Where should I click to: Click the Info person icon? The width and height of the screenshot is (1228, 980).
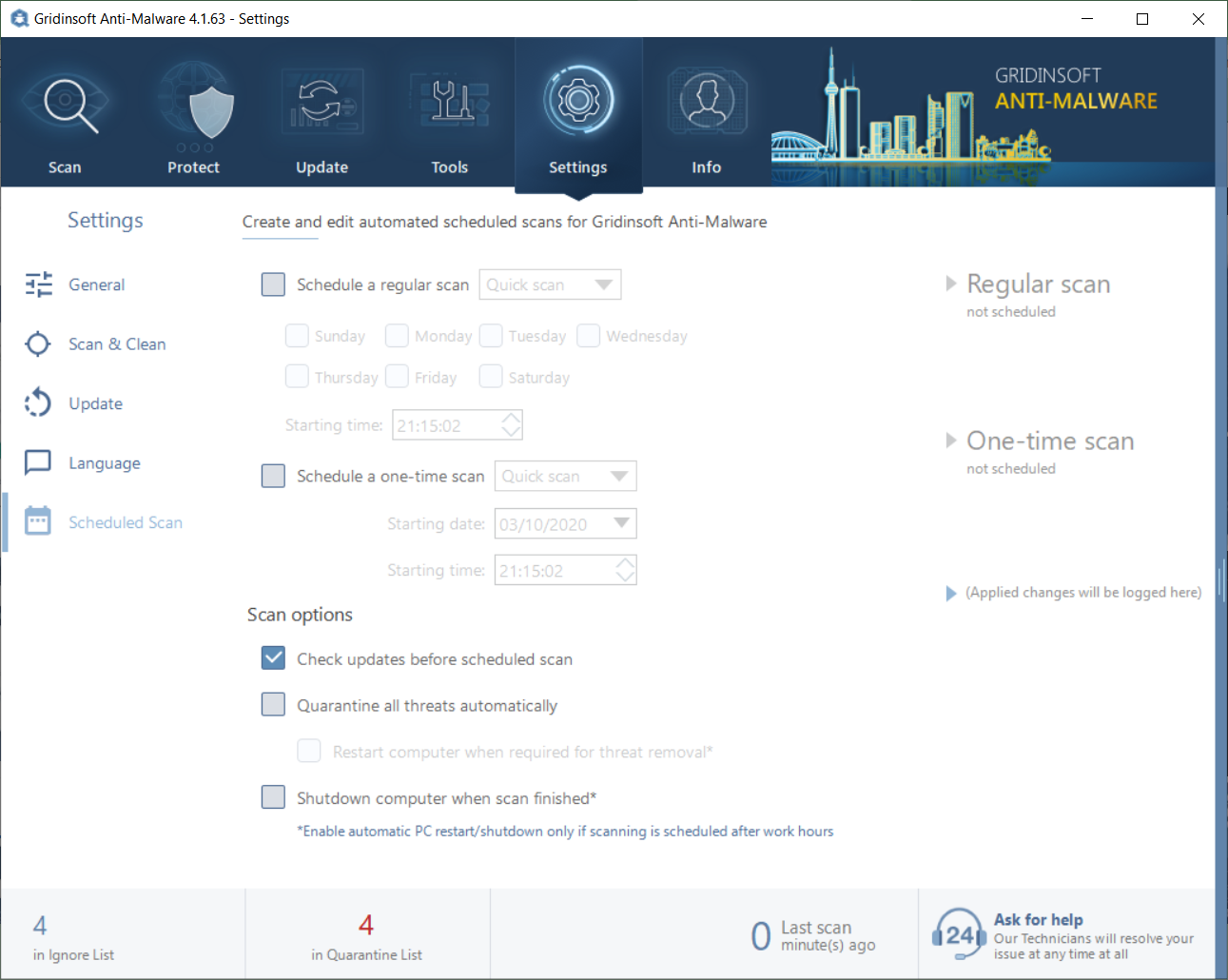point(706,103)
